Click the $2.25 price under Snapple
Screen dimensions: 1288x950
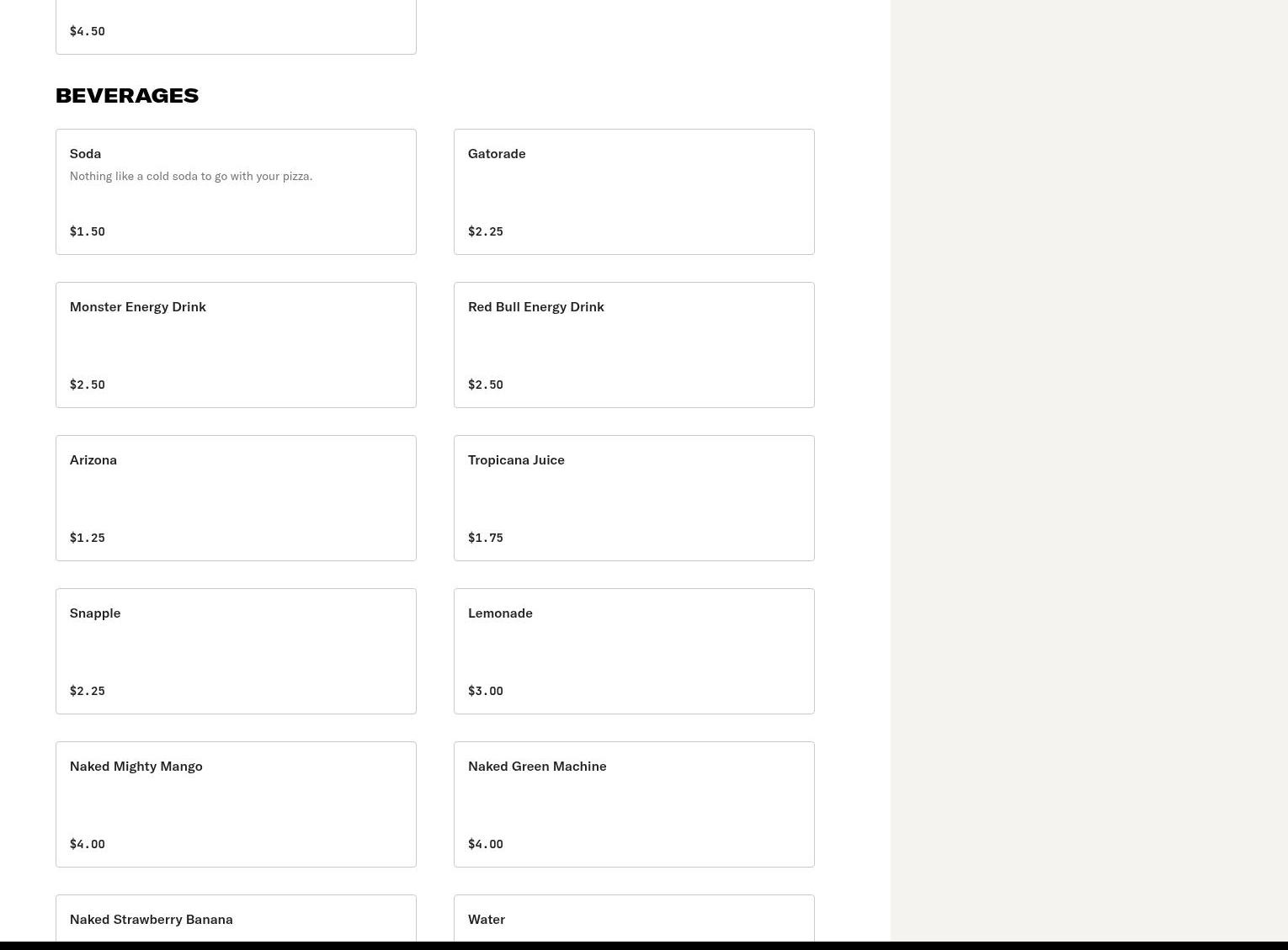click(x=88, y=691)
